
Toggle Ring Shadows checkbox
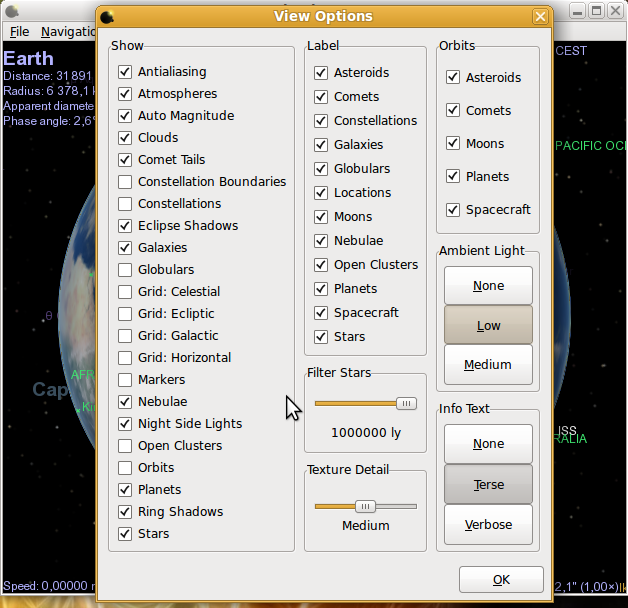[x=125, y=512]
